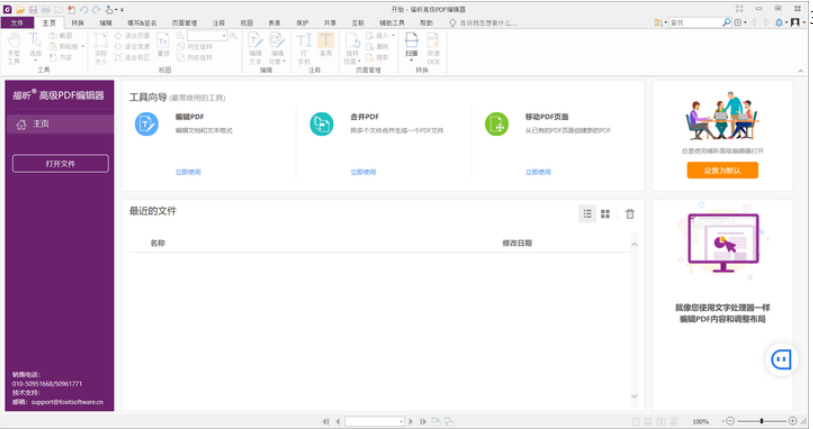Click 'Use now' link under Move PDF Pages
Screen dimensions: 813x429
tap(538, 172)
